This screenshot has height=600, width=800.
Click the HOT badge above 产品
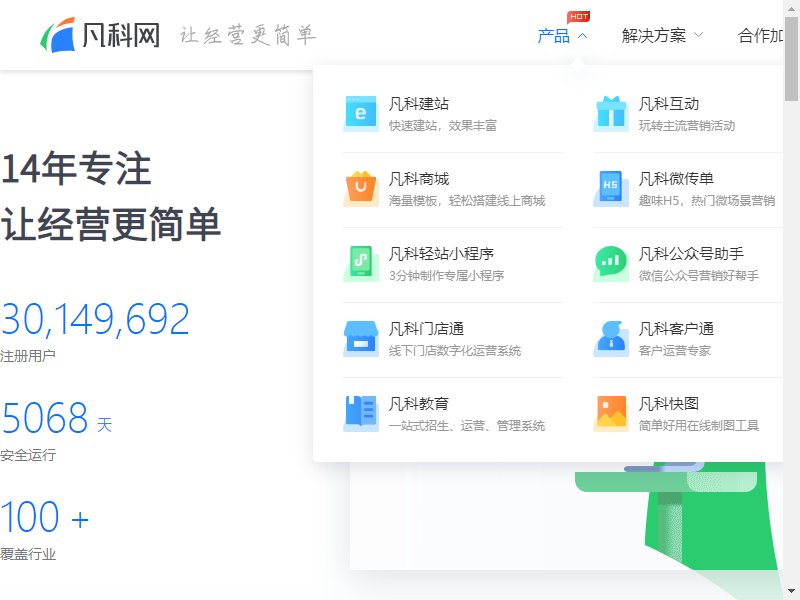pyautogui.click(x=578, y=17)
